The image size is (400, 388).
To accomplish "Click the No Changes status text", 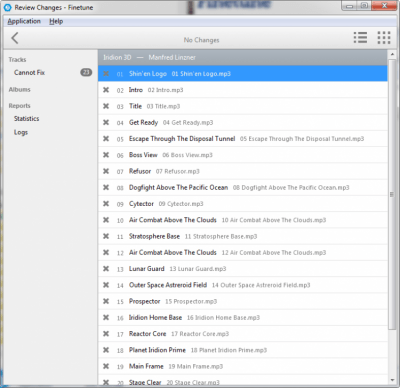I will (201, 40).
